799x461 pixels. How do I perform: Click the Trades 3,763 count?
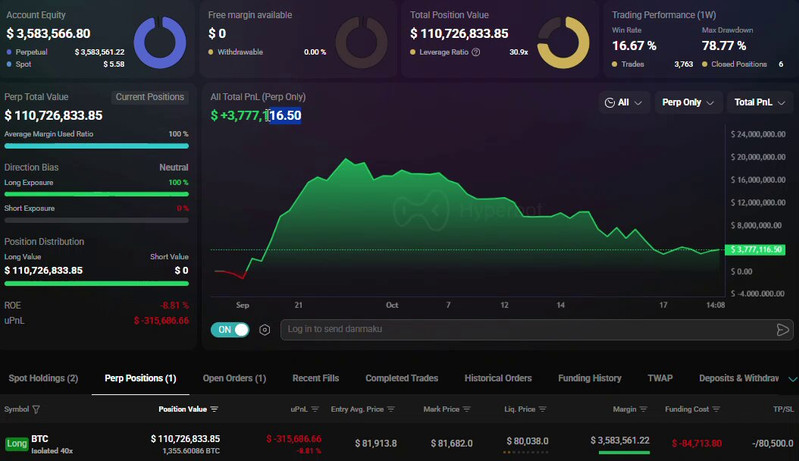pyautogui.click(x=683, y=64)
